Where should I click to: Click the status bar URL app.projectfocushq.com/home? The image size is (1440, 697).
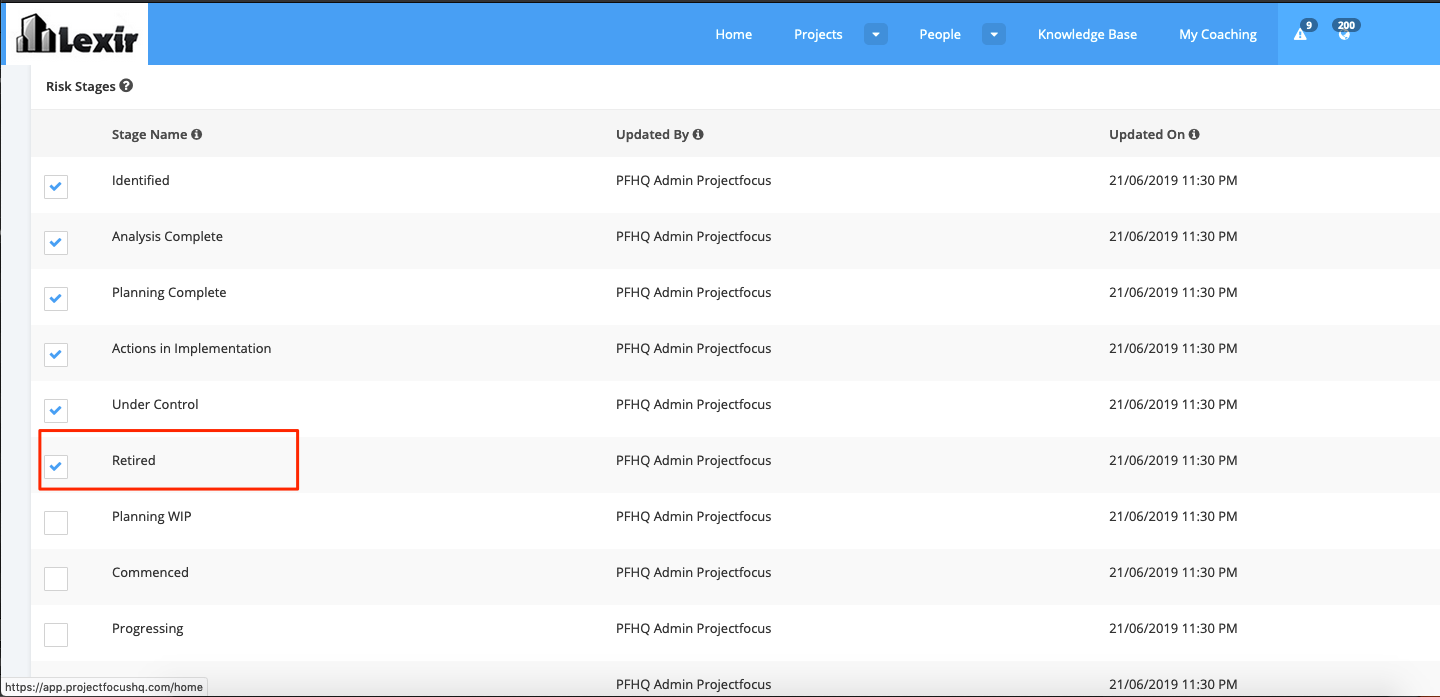tap(105, 687)
